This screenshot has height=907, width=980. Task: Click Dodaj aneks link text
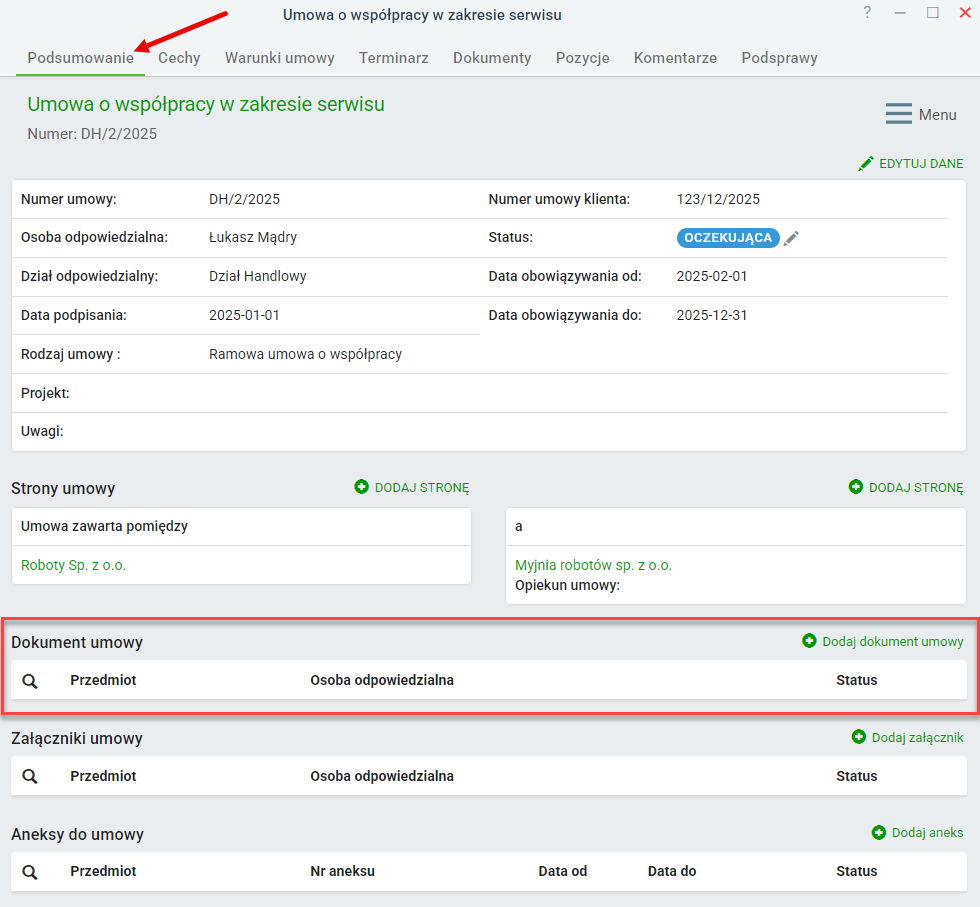click(928, 833)
